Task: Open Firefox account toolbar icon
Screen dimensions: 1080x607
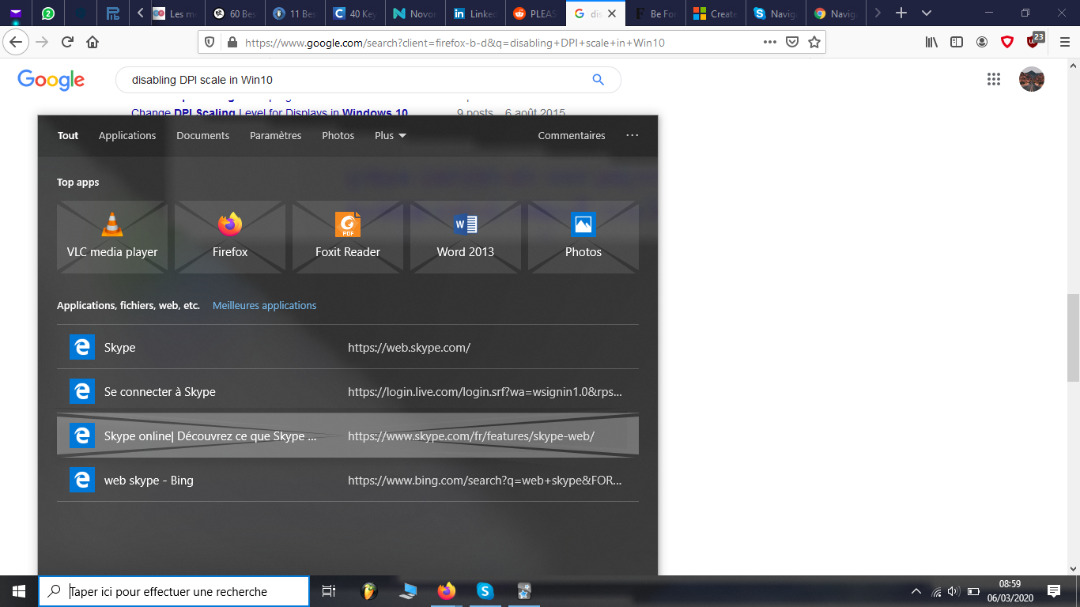Action: coord(982,42)
